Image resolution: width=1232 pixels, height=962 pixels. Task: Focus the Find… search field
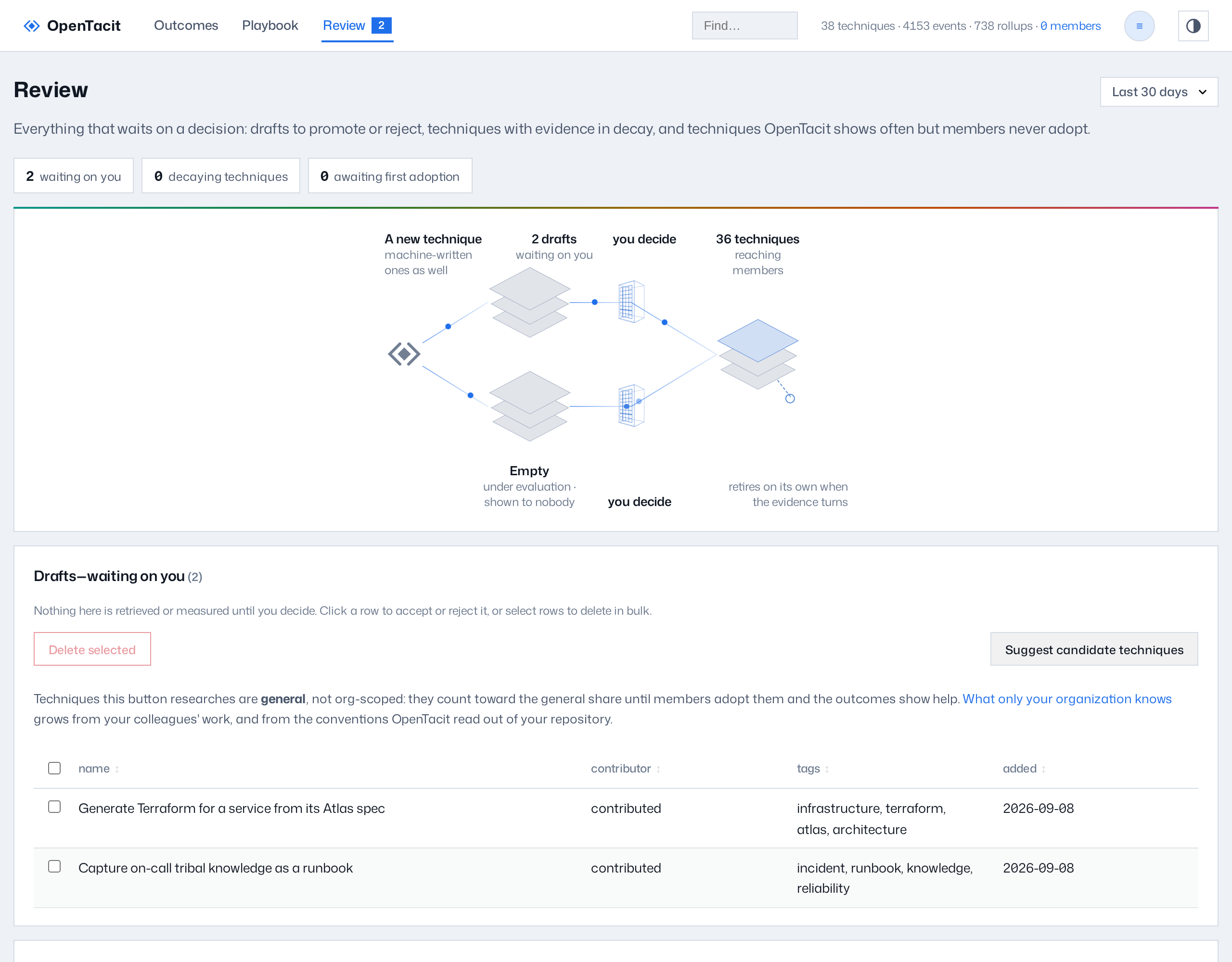click(x=744, y=26)
